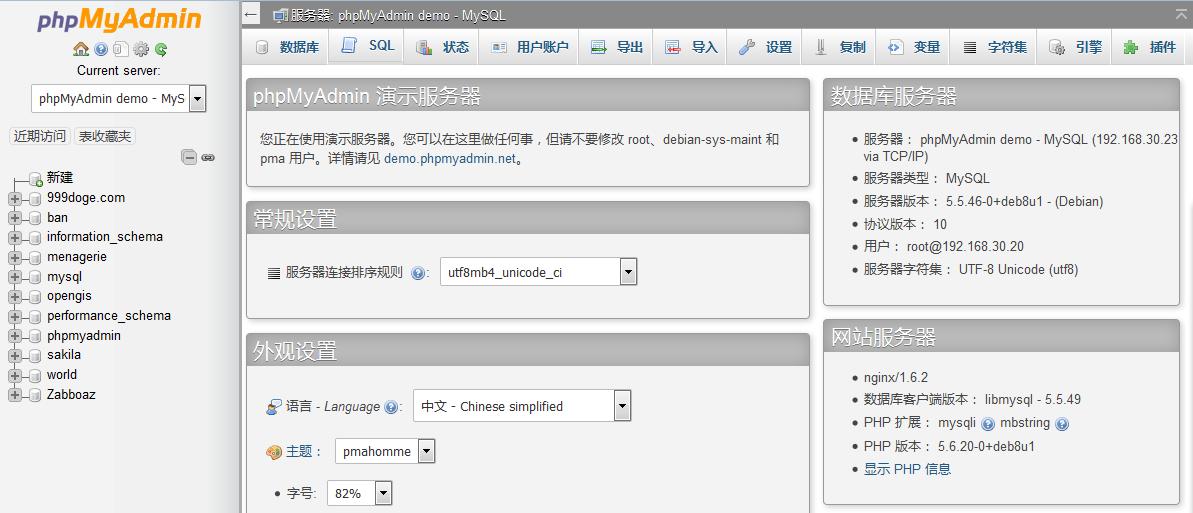Open the 主题 theme dropdown
This screenshot has width=1193, height=513.
[385, 451]
